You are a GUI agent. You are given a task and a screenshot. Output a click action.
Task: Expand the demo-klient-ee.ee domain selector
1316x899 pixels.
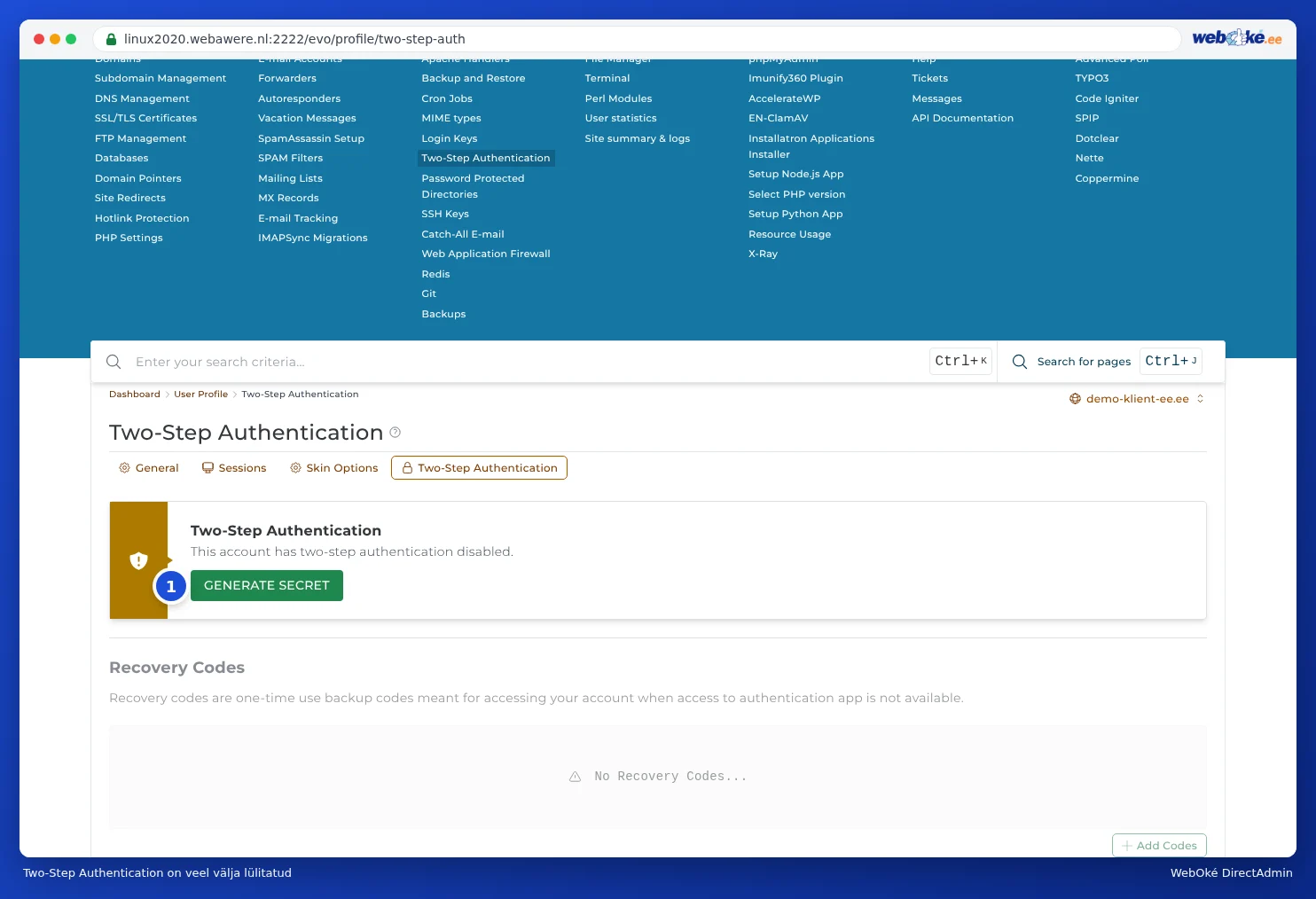1137,399
